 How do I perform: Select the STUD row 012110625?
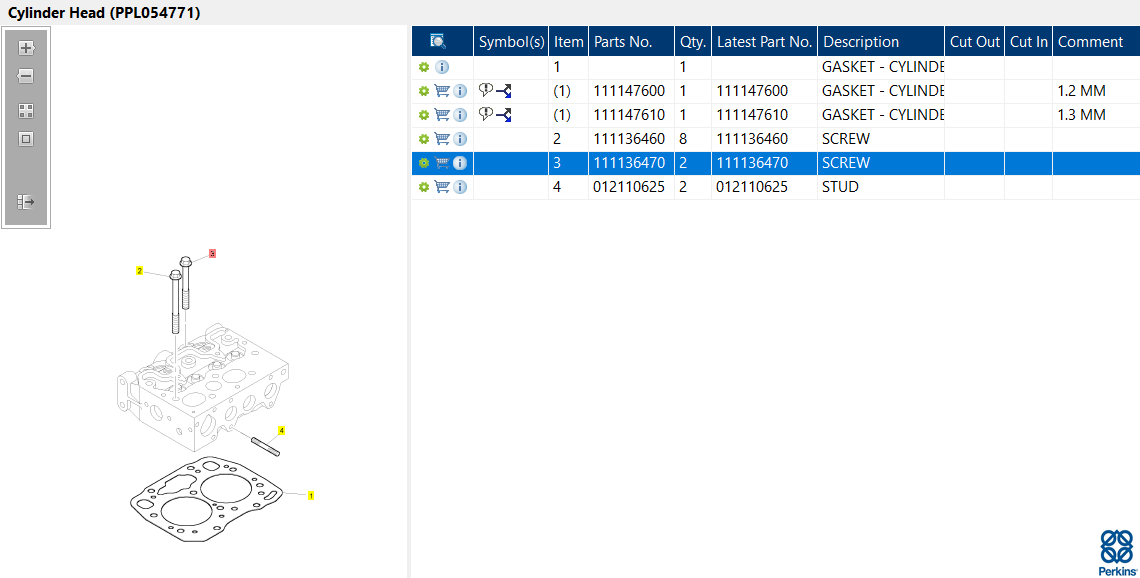click(776, 187)
